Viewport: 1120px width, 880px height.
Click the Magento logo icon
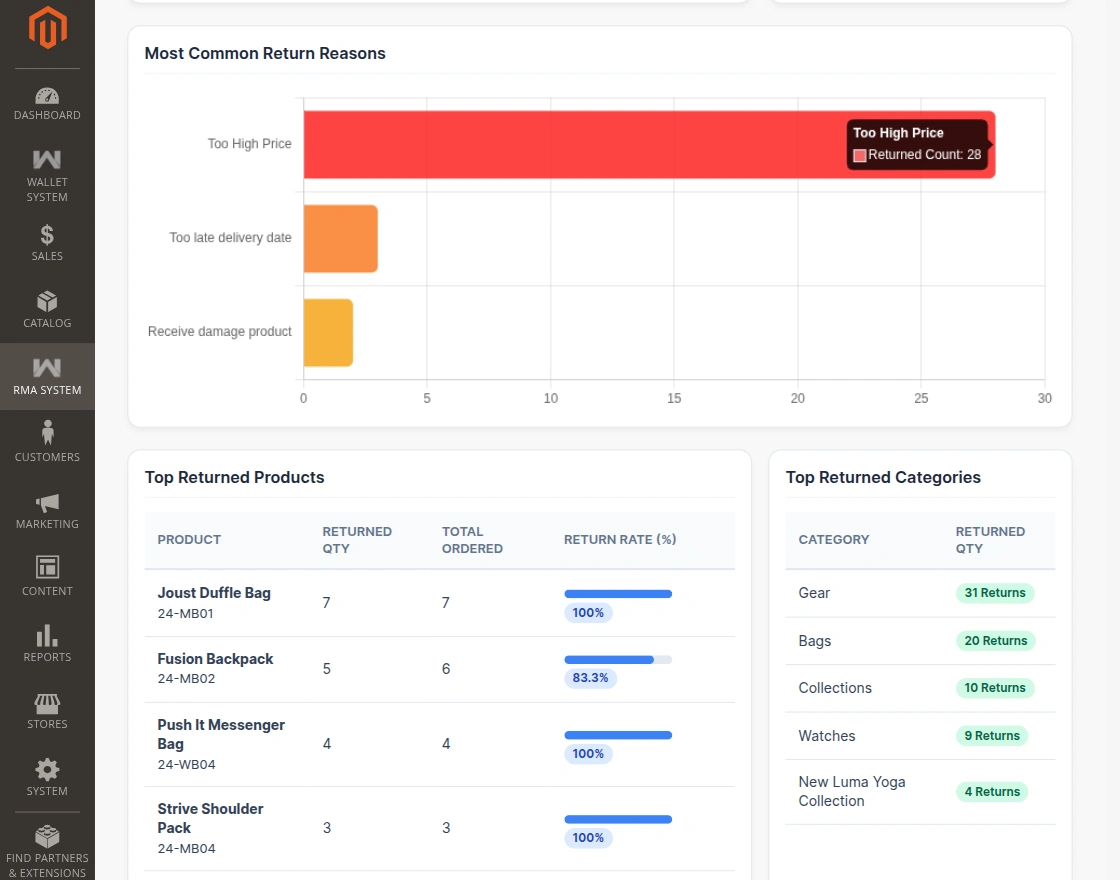[47, 27]
